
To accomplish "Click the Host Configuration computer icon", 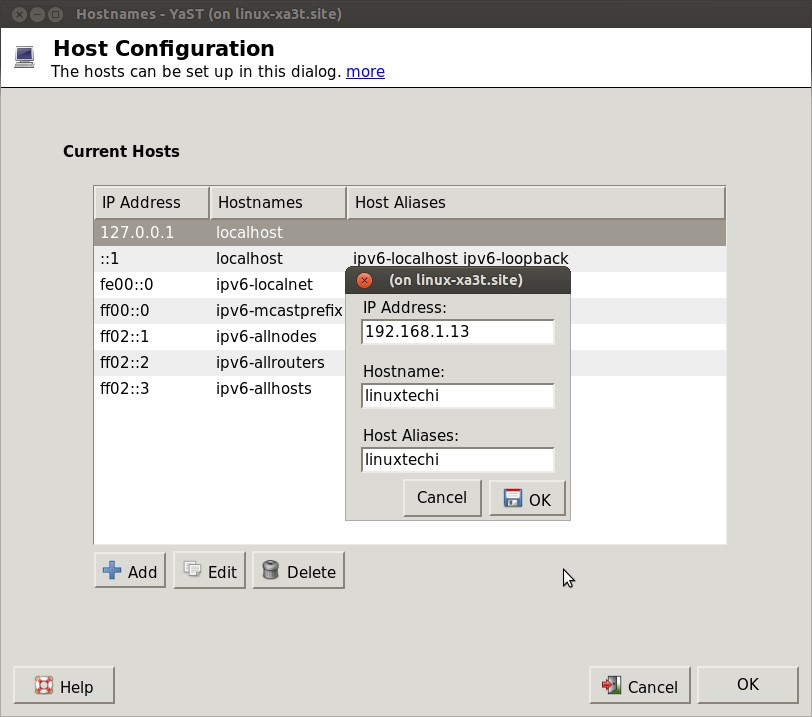I will (x=24, y=57).
